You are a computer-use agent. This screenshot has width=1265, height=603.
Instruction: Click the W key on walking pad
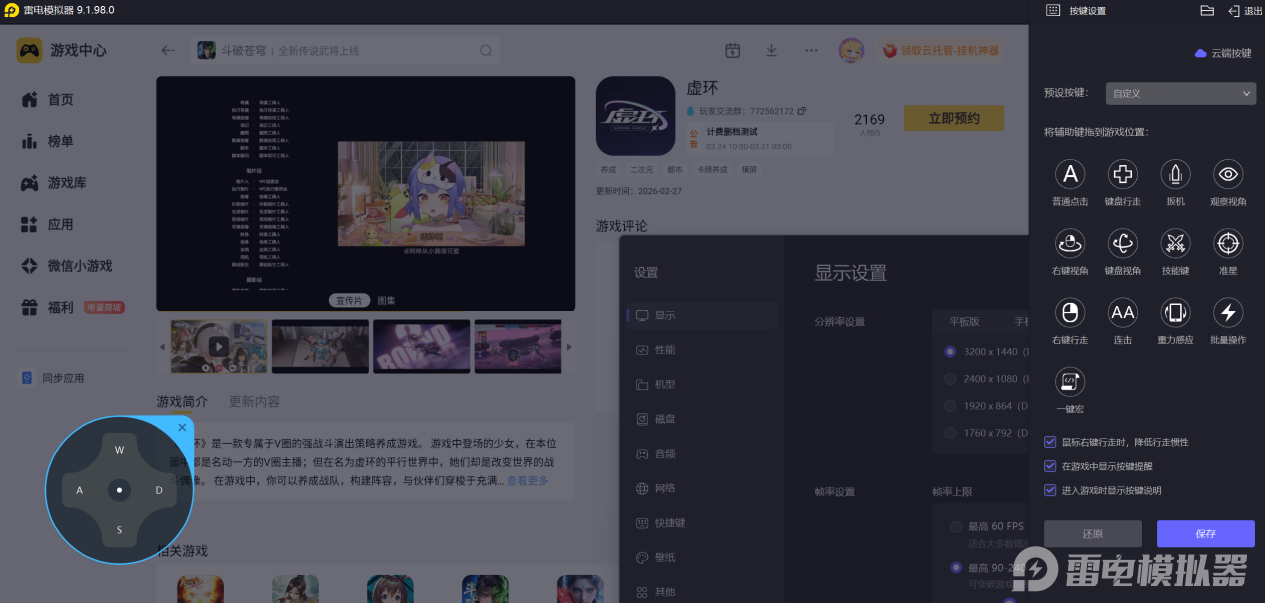pos(119,450)
